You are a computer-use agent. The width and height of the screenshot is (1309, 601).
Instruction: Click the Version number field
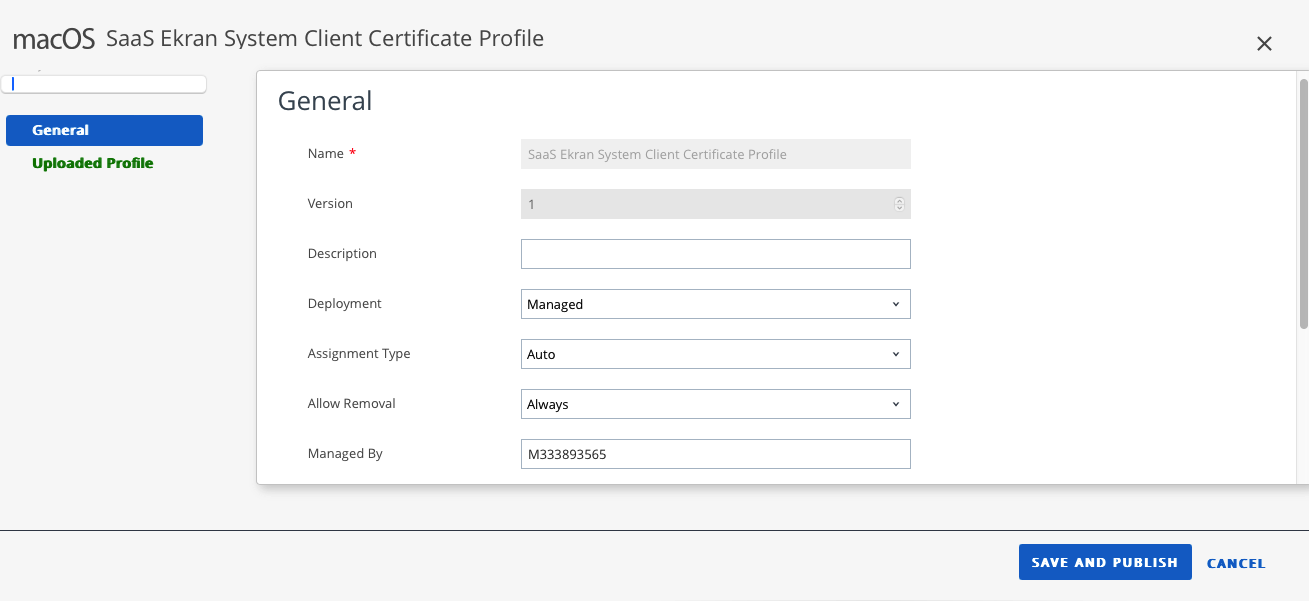click(x=705, y=204)
